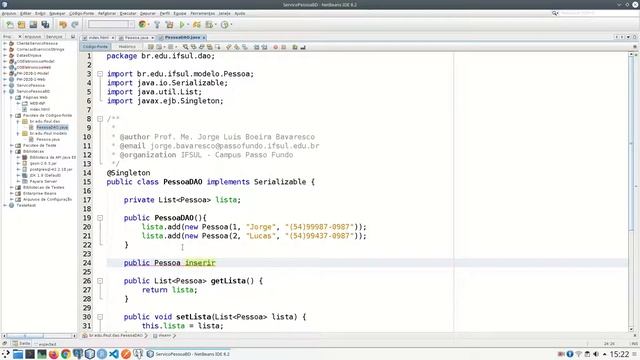The image size is (640, 360).
Task: Place cursor at end of line 24 inserir
Action: (x=216, y=263)
